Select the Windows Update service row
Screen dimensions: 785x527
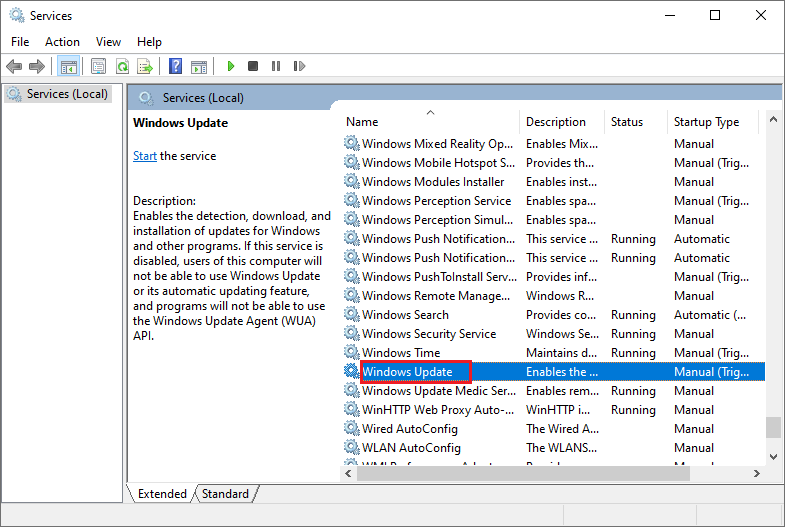pos(554,371)
